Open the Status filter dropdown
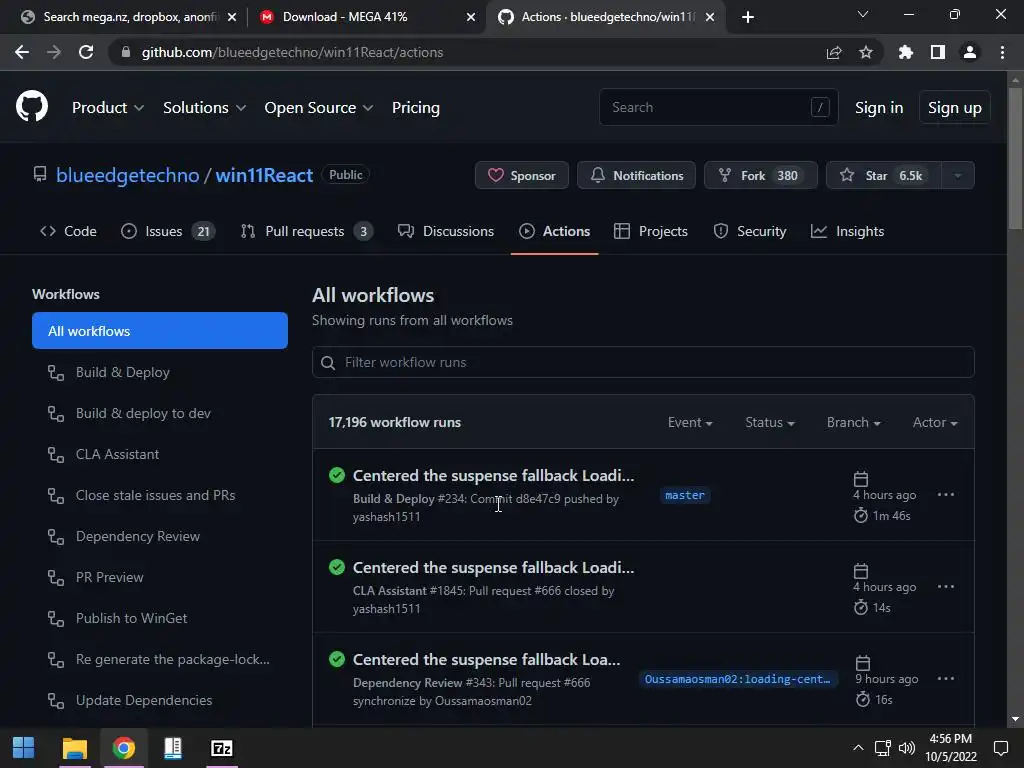 (770, 423)
